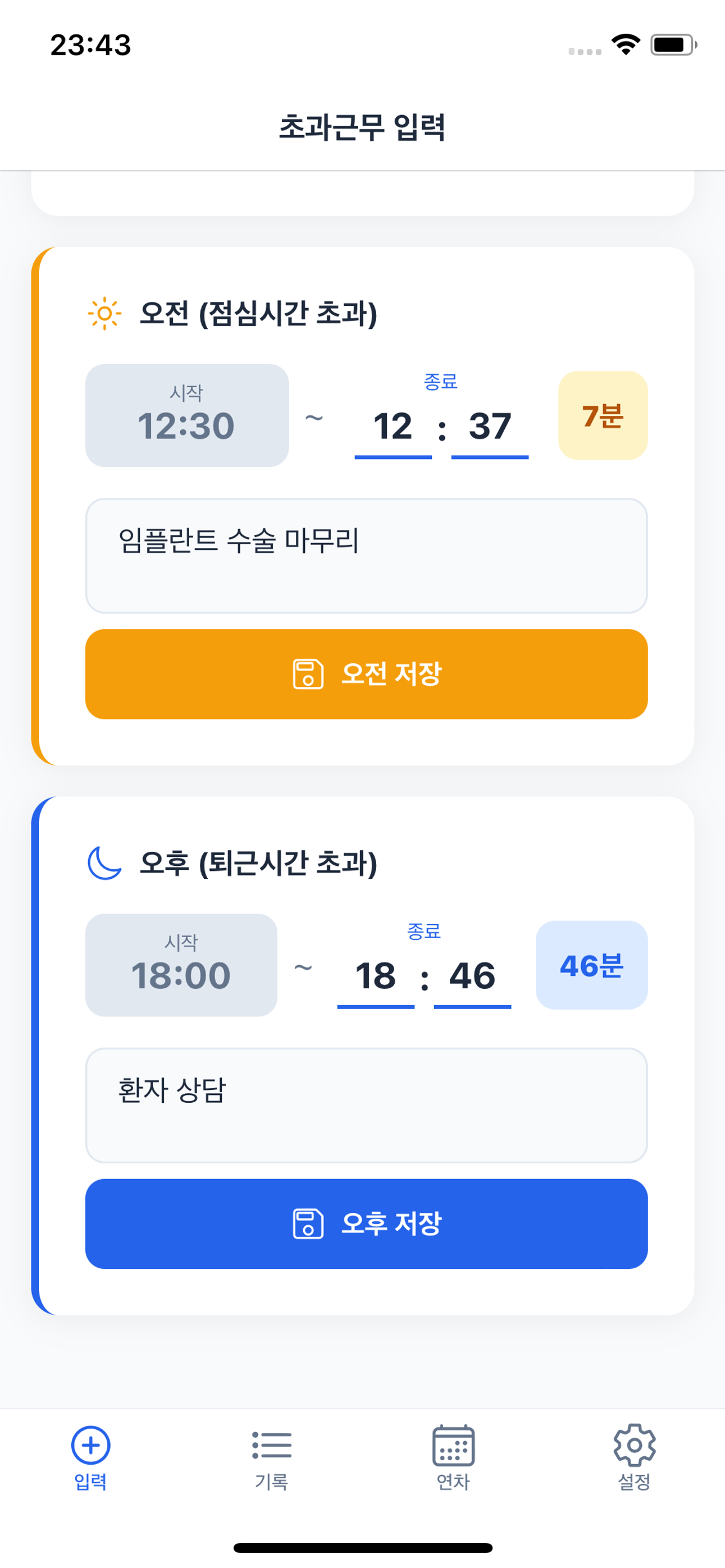Image resolution: width=725 pixels, height=1568 pixels.
Task: Click the blue 46분 duration badge
Action: [592, 965]
